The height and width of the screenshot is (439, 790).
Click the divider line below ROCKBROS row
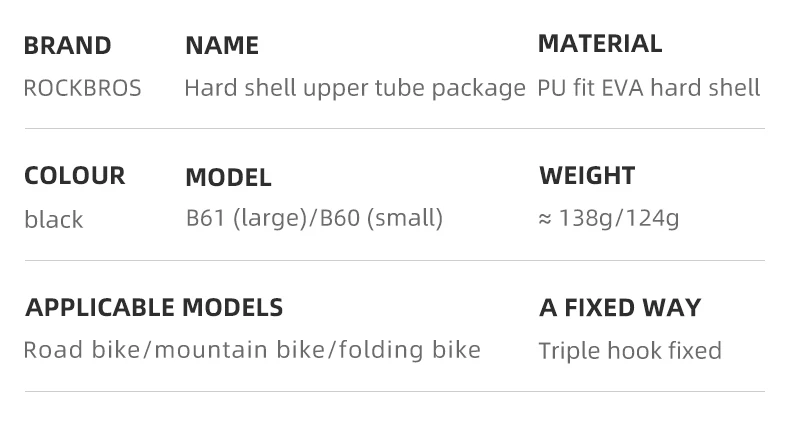pyautogui.click(x=394, y=128)
